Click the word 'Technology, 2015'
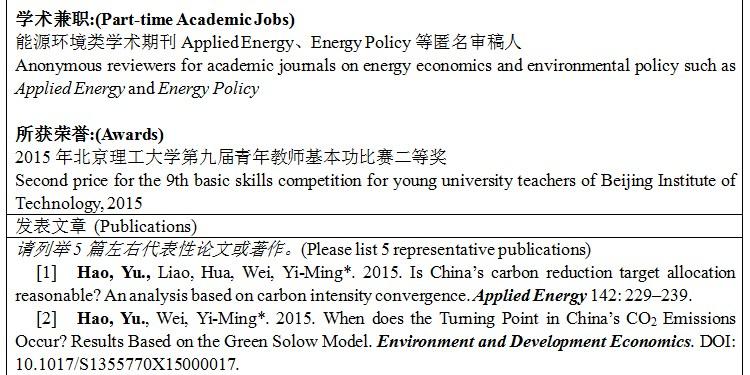The width and height of the screenshot is (750, 375). [79, 204]
